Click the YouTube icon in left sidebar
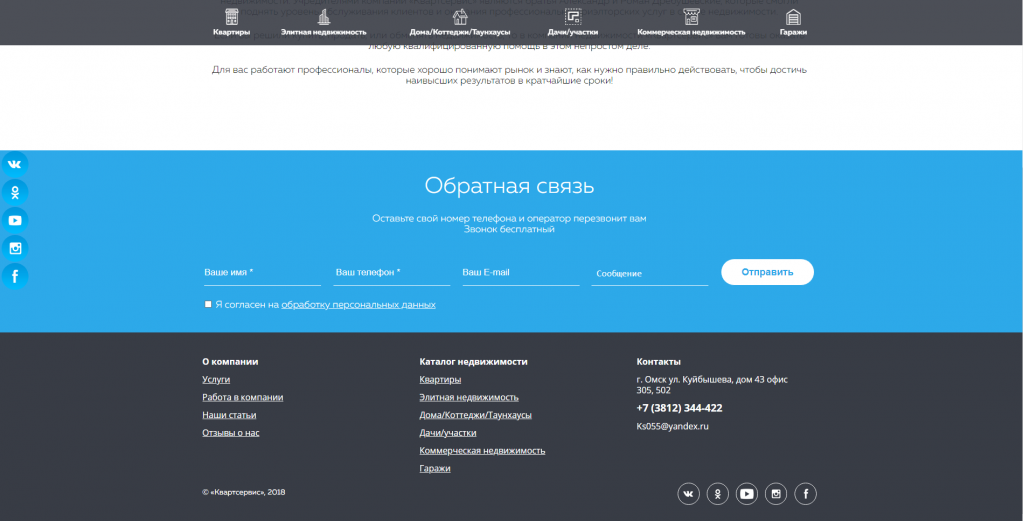The width and height of the screenshot is (1023, 521). 15,220
